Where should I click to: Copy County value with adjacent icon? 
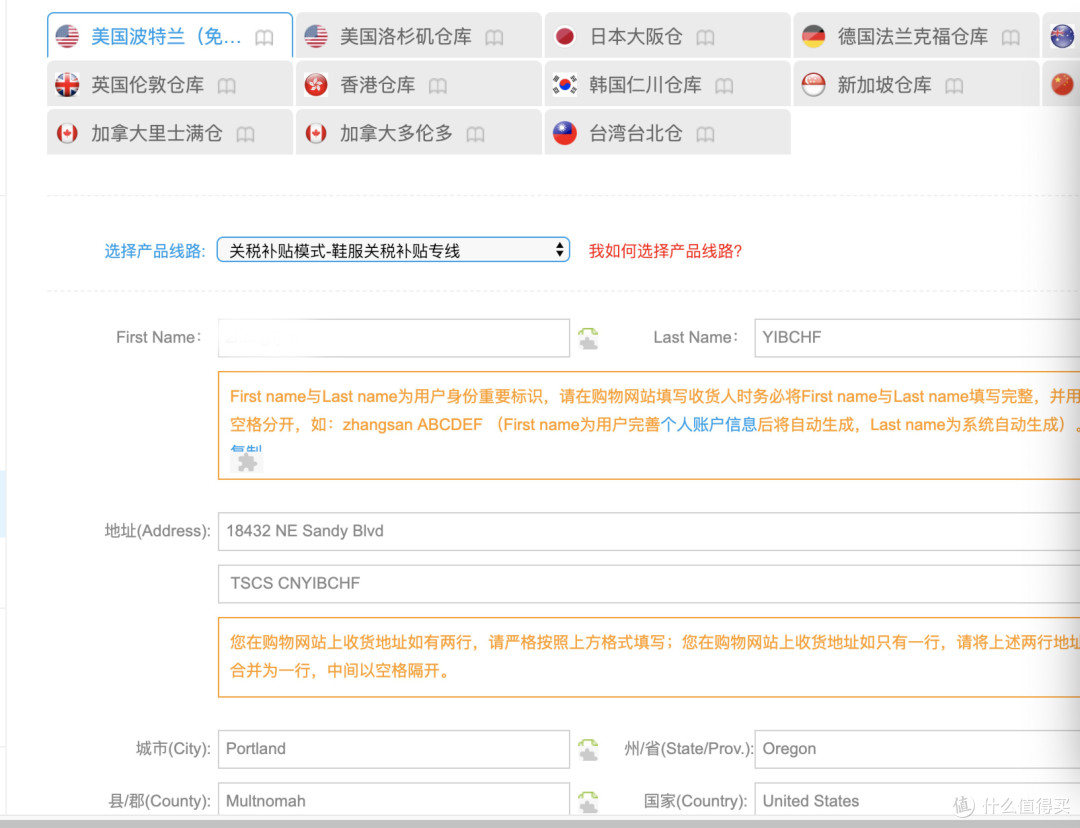click(x=588, y=802)
